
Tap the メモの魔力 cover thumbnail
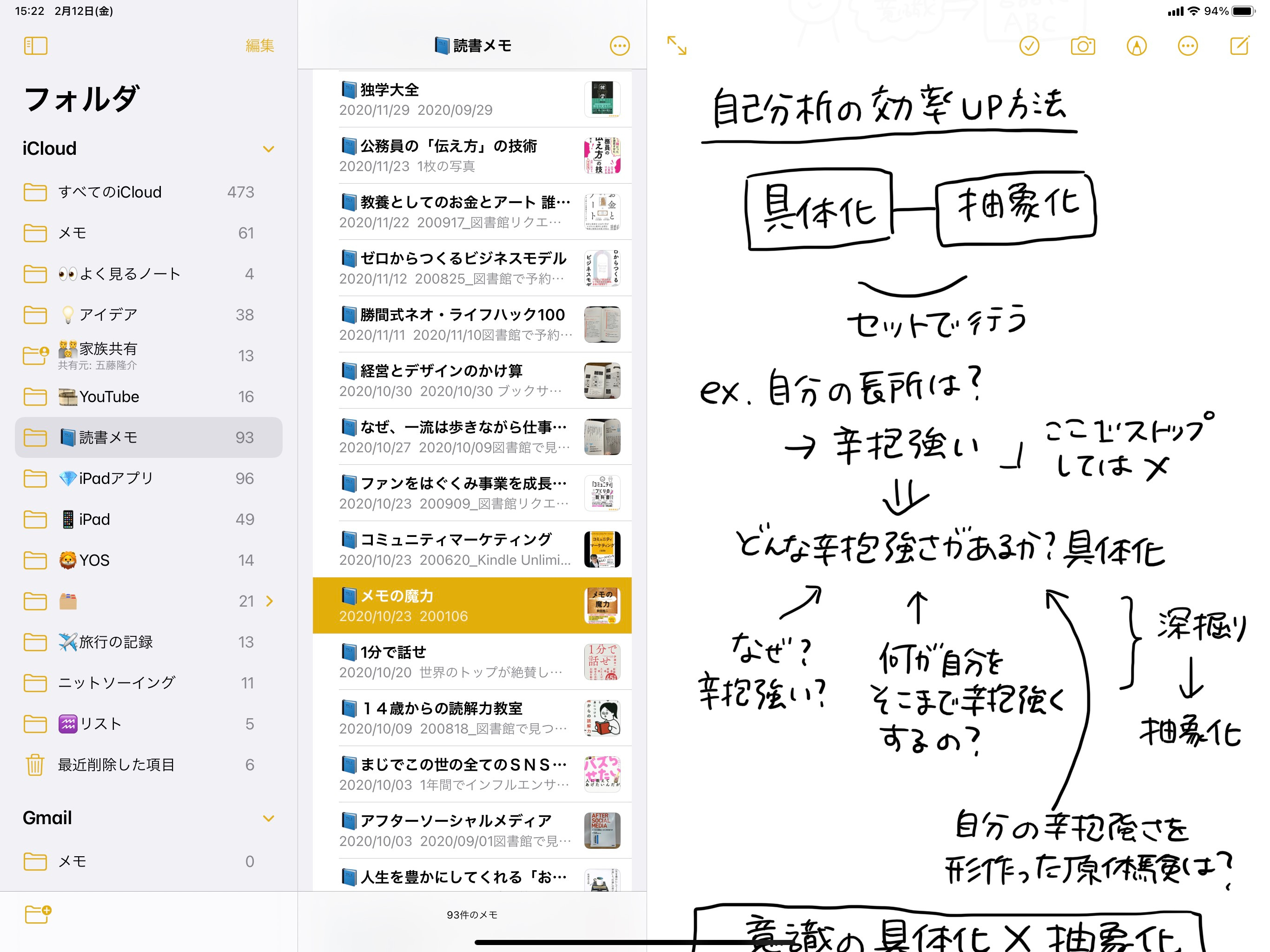pyautogui.click(x=602, y=606)
